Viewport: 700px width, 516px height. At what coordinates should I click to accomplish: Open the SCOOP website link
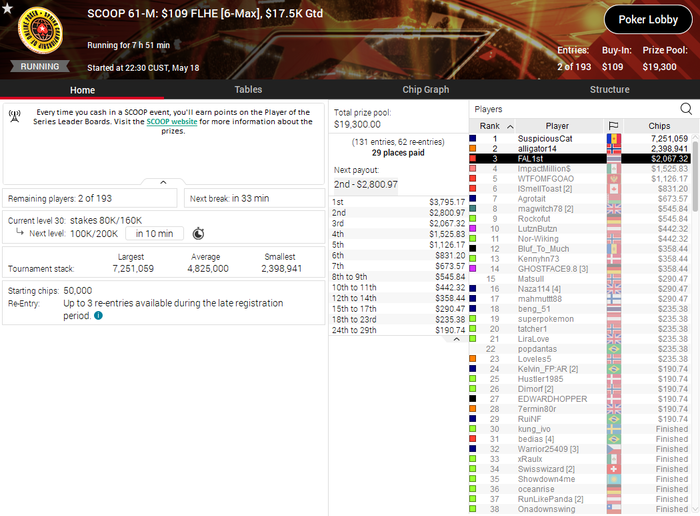click(171, 121)
